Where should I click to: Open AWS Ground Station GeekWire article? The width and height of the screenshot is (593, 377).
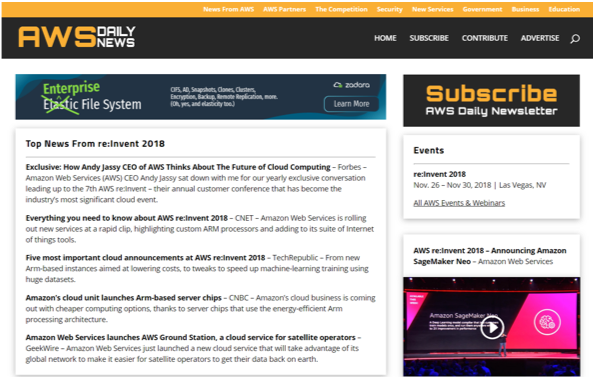(x=191, y=337)
